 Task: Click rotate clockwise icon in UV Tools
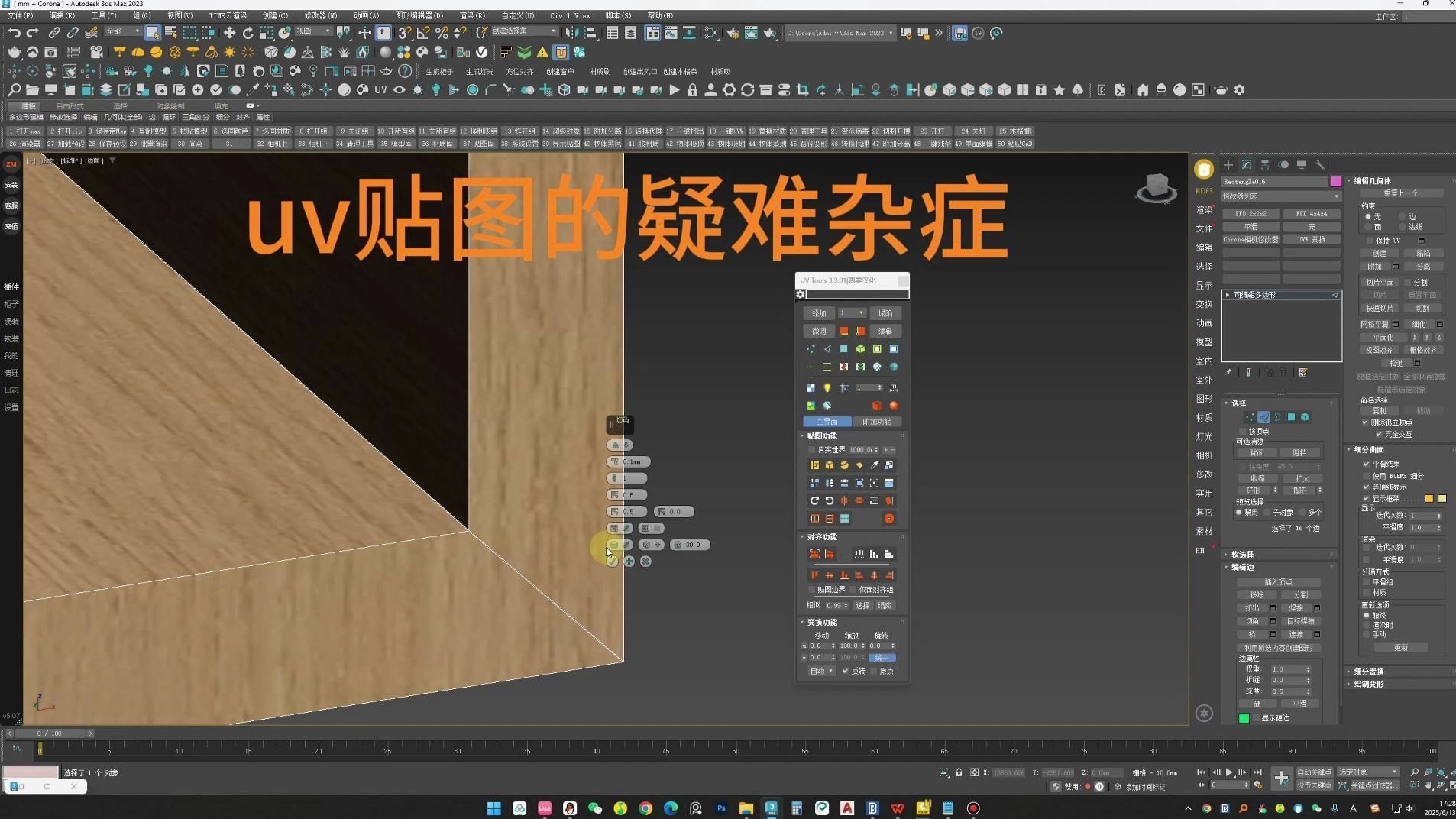[x=814, y=501]
